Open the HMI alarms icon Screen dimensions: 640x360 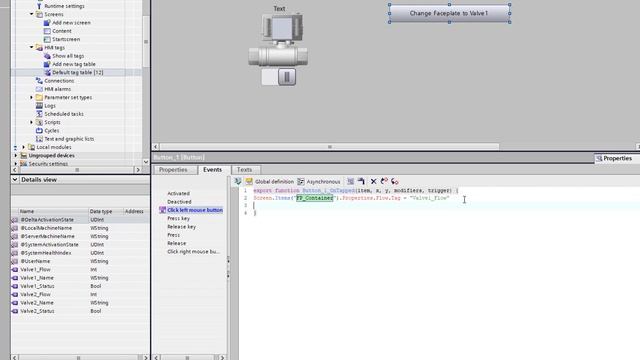[39, 89]
